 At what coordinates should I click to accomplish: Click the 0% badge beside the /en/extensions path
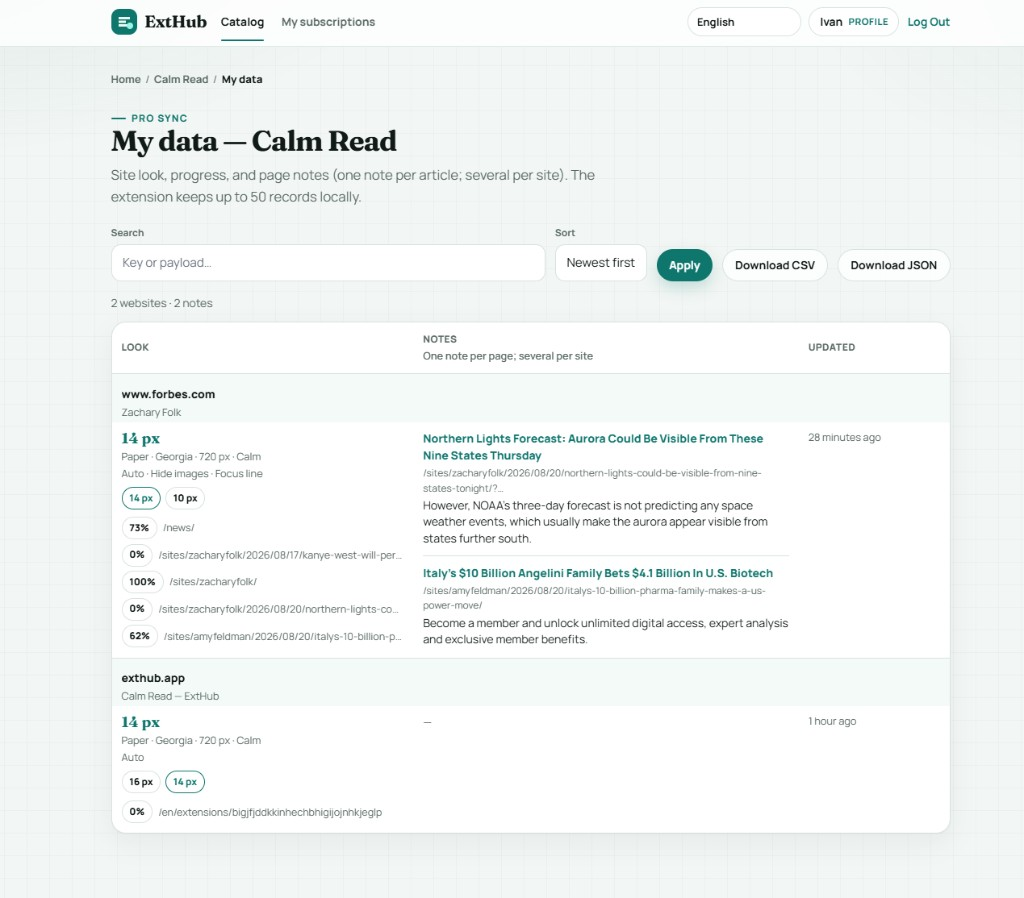point(136,812)
